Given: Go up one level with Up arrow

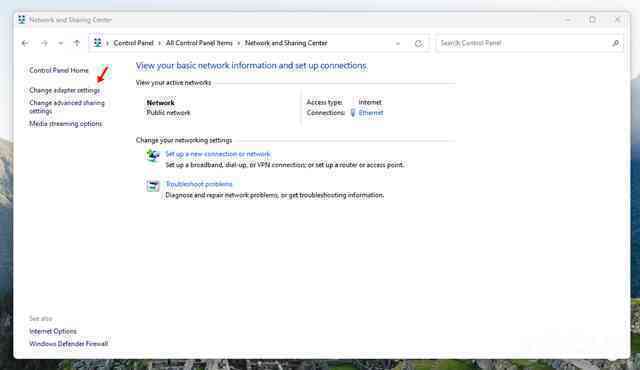Looking at the screenshot, I should [x=77, y=43].
